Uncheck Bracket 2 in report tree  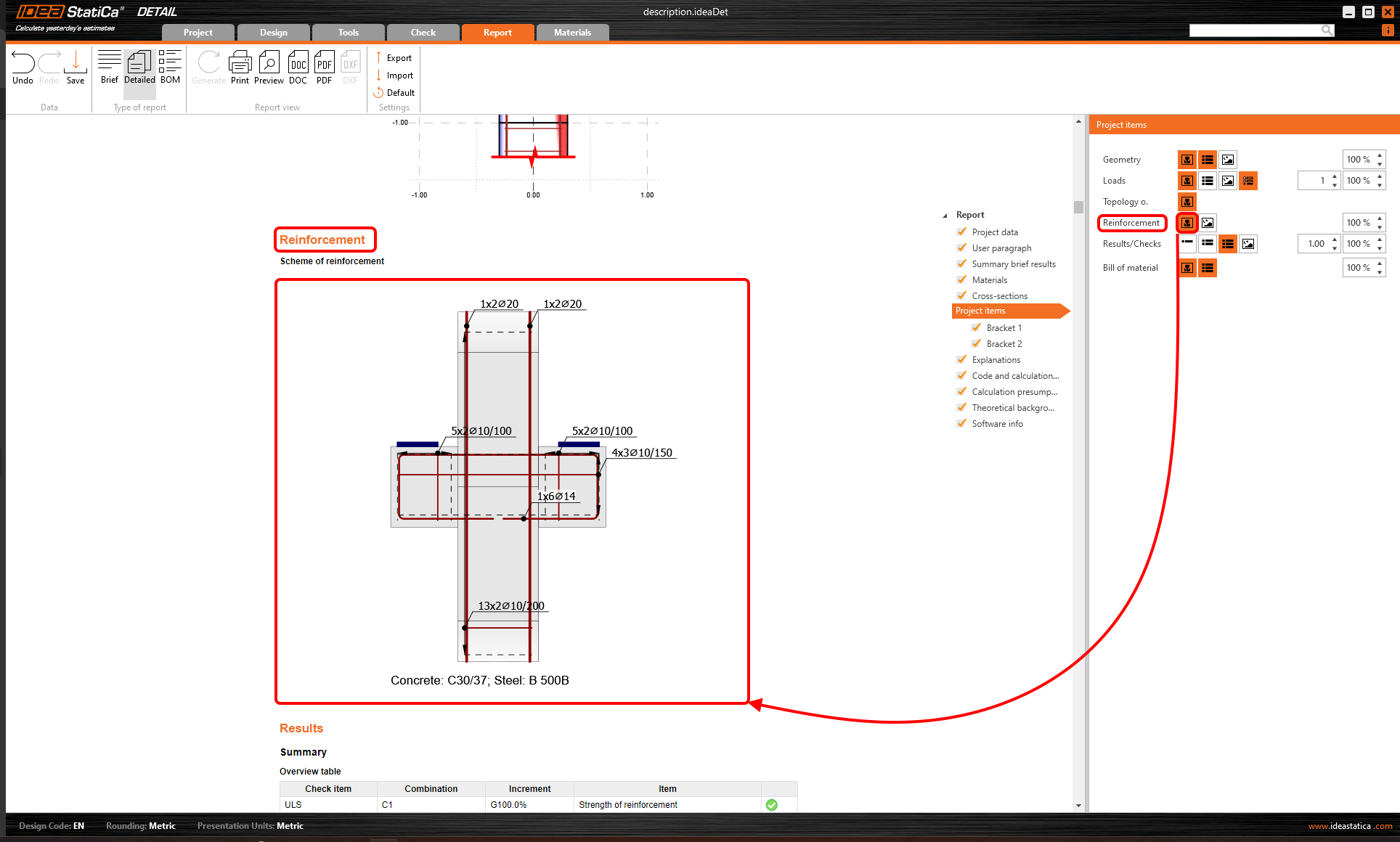pyautogui.click(x=977, y=343)
